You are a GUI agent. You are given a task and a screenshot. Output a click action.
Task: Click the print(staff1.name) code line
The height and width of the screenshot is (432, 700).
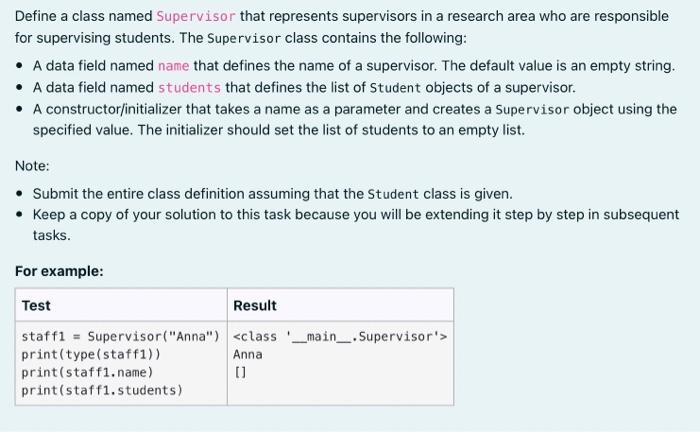[x=88, y=372]
